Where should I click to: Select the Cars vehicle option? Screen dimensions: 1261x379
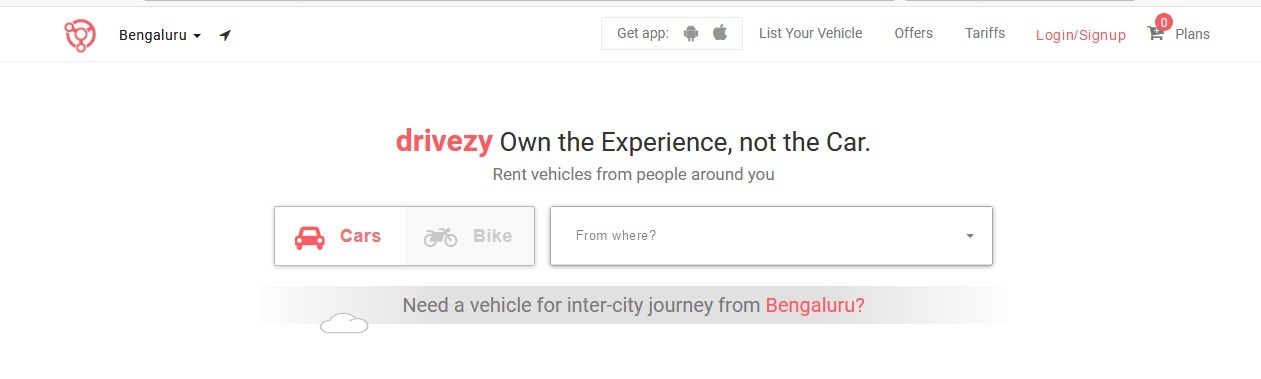click(x=340, y=236)
